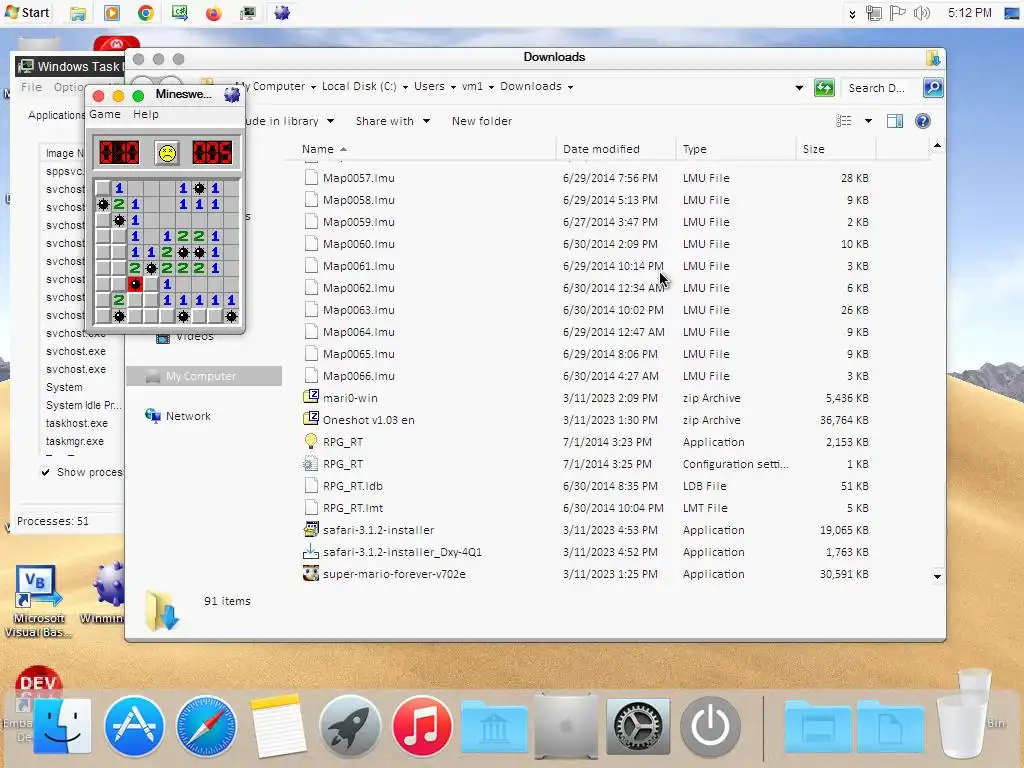
Task: Expand the vm1 breadcrumb arrow
Action: pos(491,87)
